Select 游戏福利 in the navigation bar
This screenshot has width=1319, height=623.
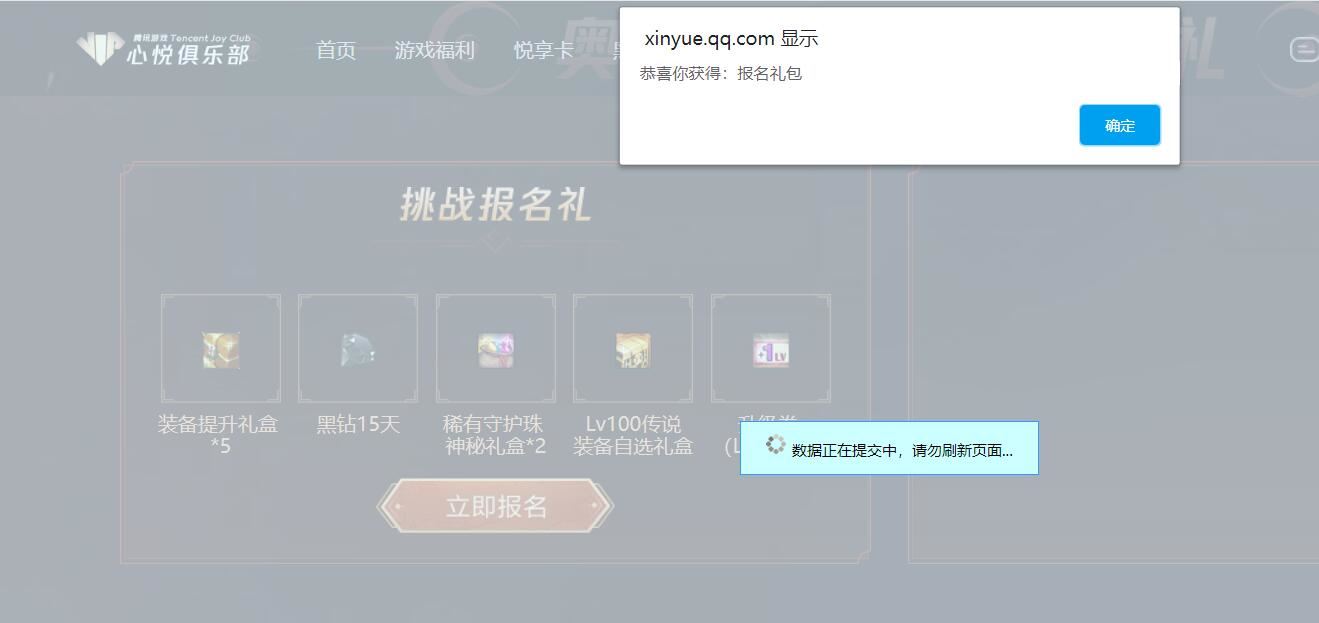(x=436, y=50)
